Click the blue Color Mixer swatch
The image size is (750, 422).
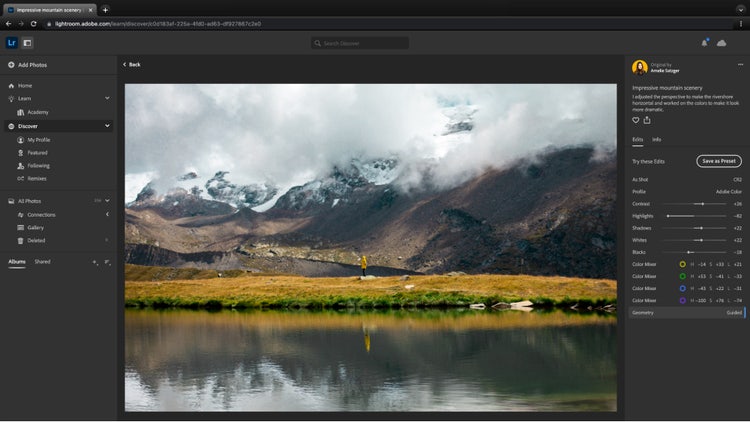[683, 289]
